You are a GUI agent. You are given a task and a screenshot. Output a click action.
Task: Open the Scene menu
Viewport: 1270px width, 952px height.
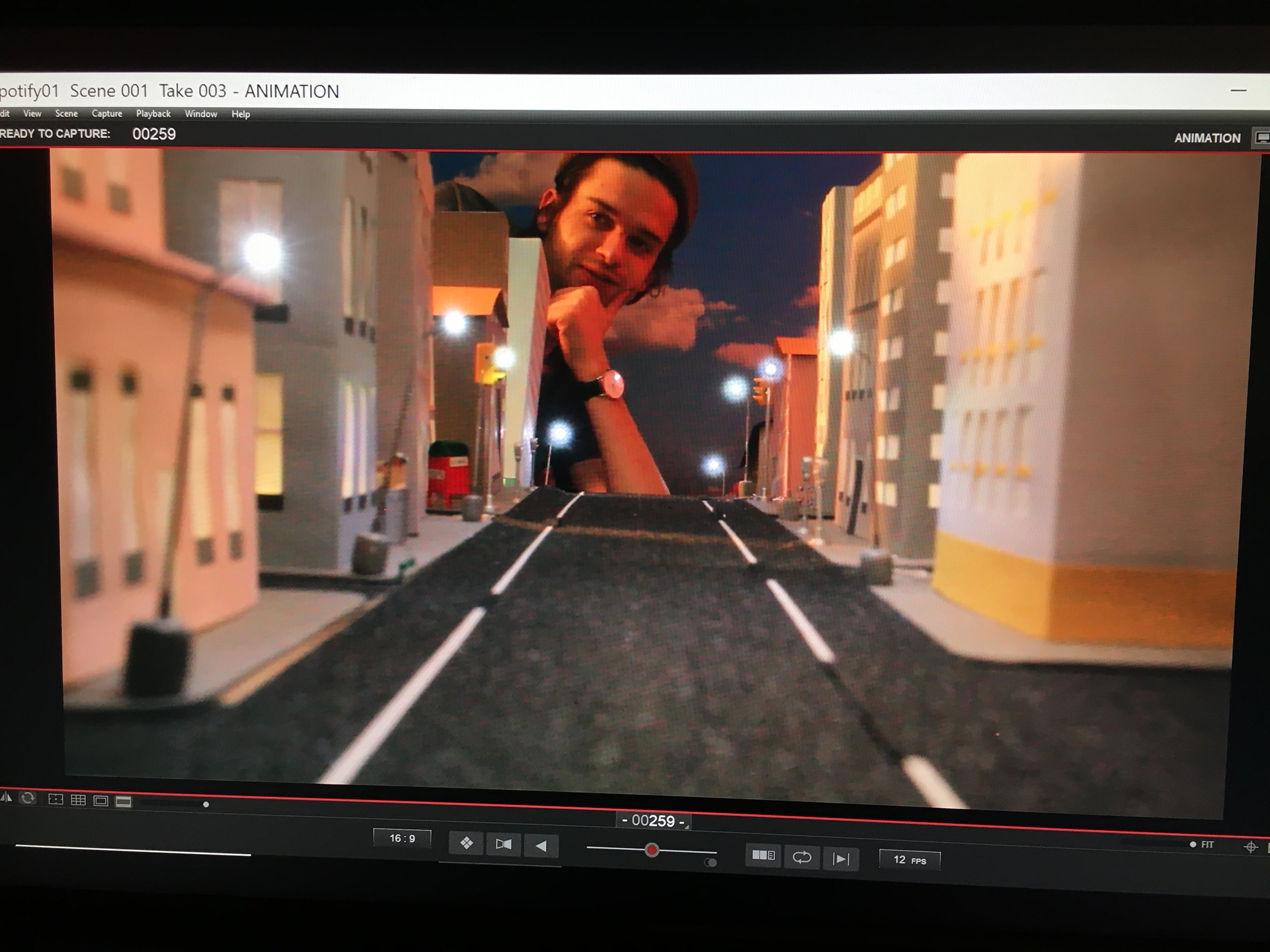click(67, 114)
